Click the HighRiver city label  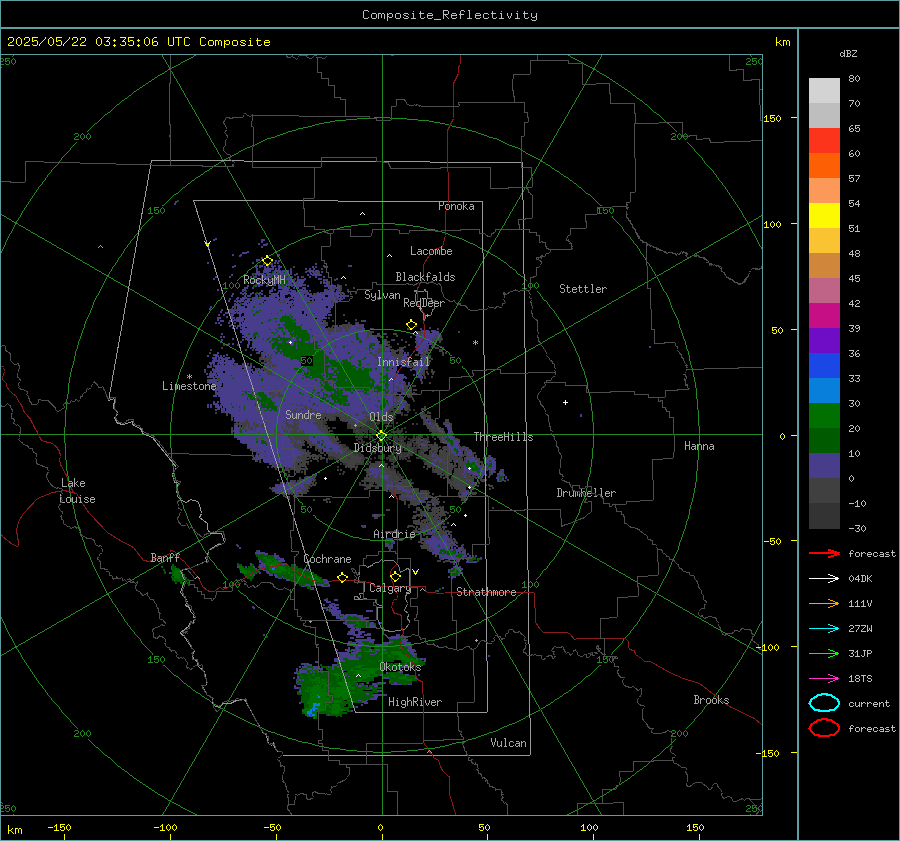coord(415,703)
